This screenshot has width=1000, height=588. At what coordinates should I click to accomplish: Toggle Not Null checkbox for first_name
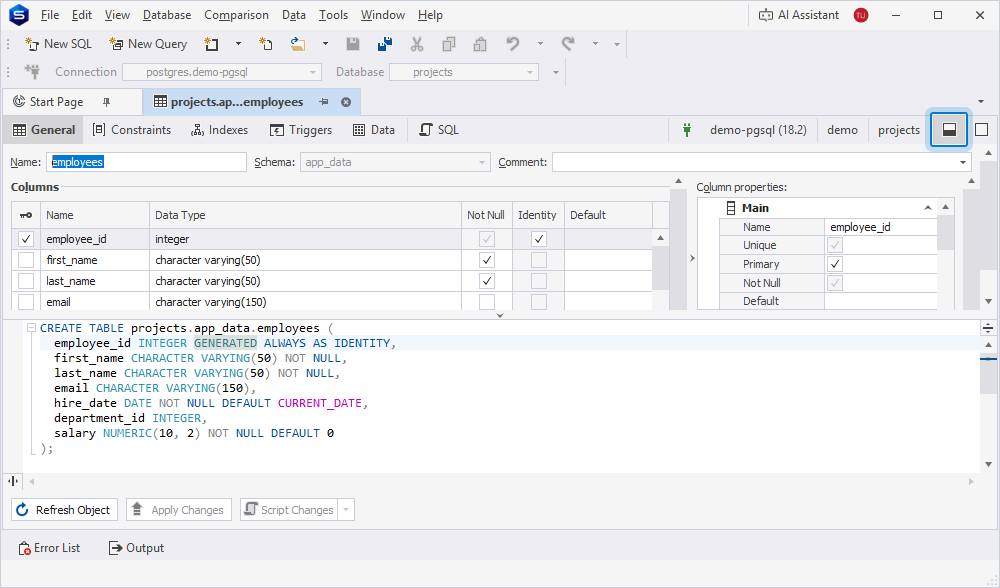point(487,260)
